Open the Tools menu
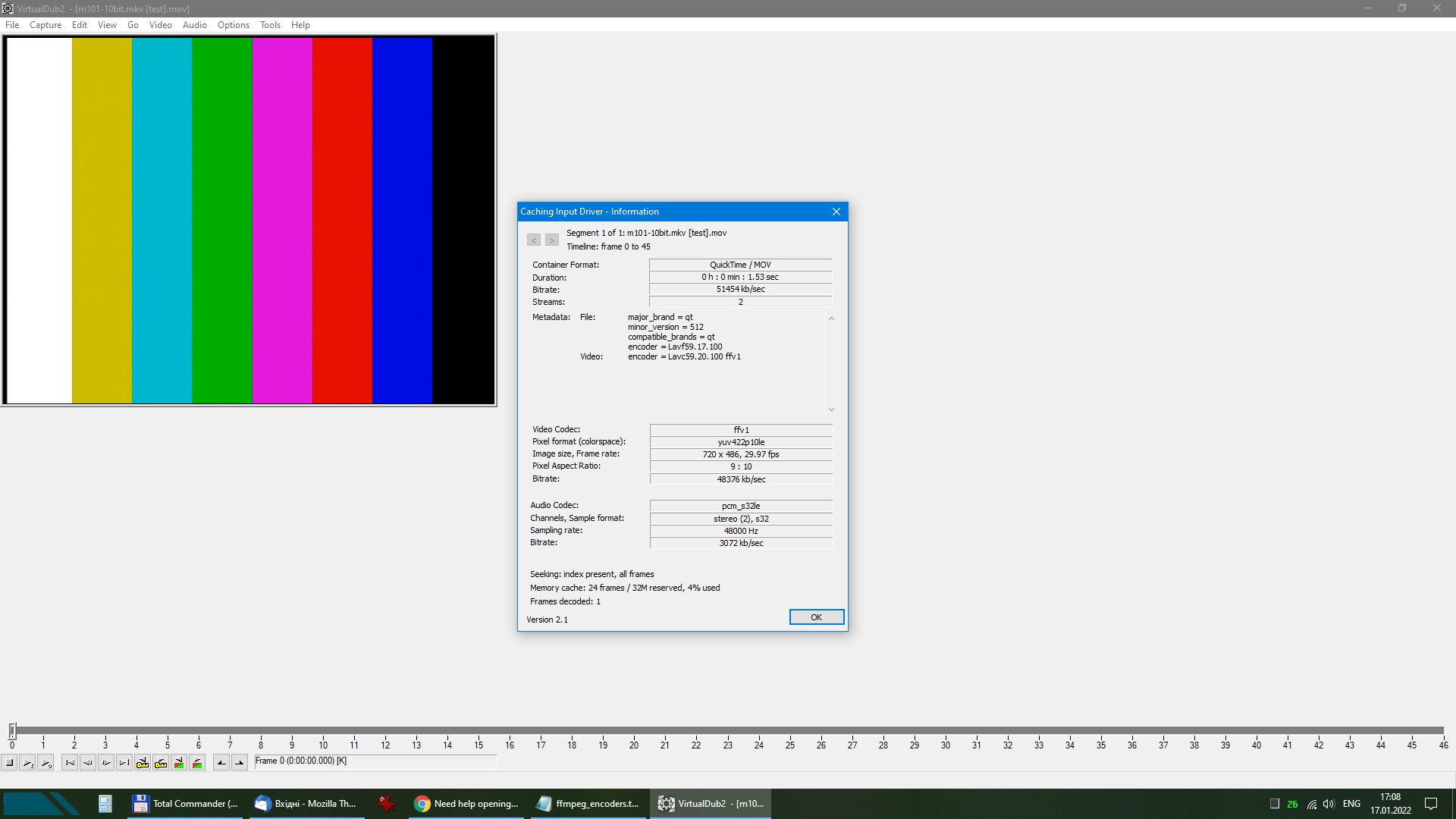This screenshot has width=1456, height=819. point(270,24)
